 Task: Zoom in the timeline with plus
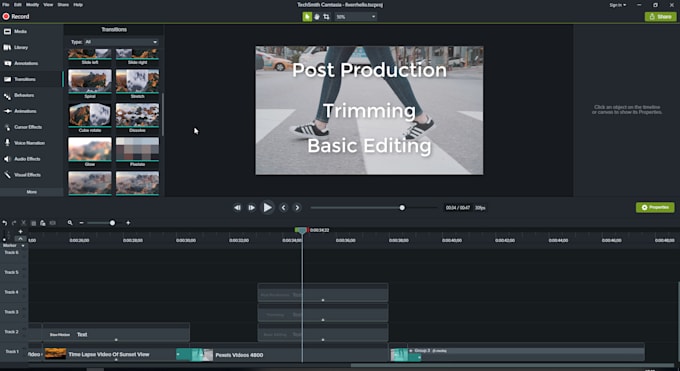click(x=128, y=223)
